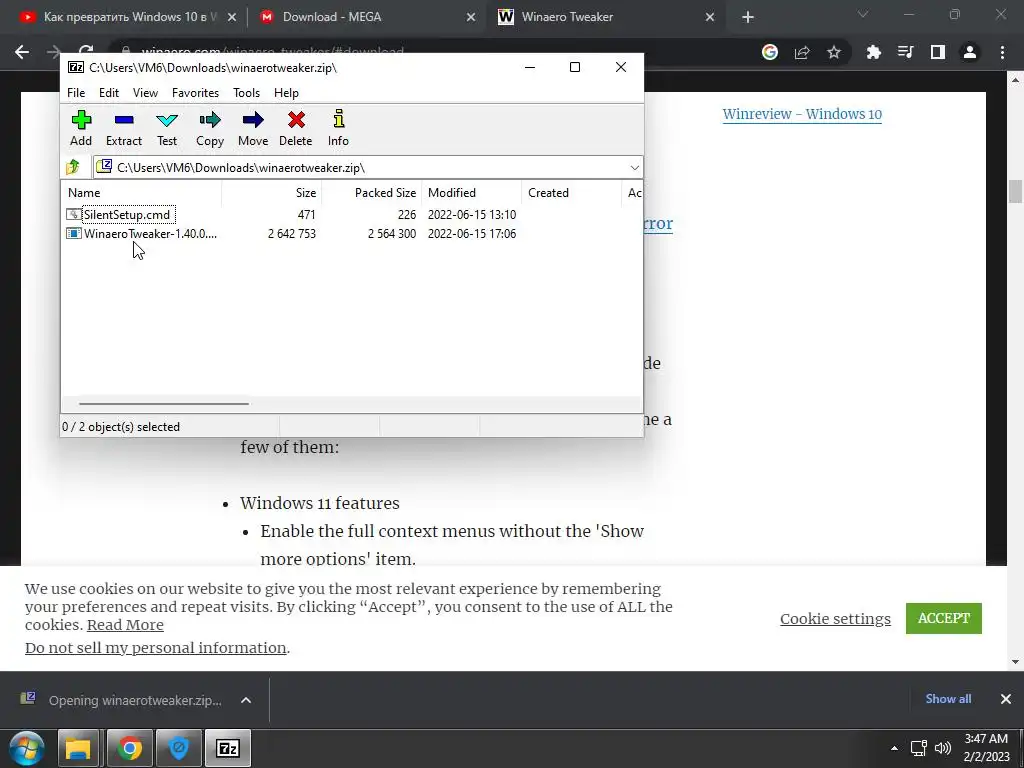Close the downloads bar
Viewport: 1024px width, 768px height.
1006,699
